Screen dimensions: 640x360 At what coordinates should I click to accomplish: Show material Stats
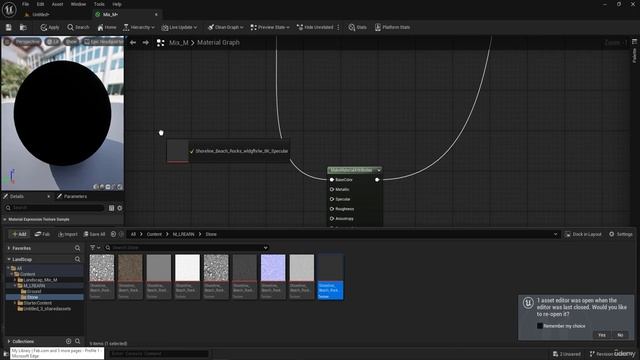[x=357, y=27]
